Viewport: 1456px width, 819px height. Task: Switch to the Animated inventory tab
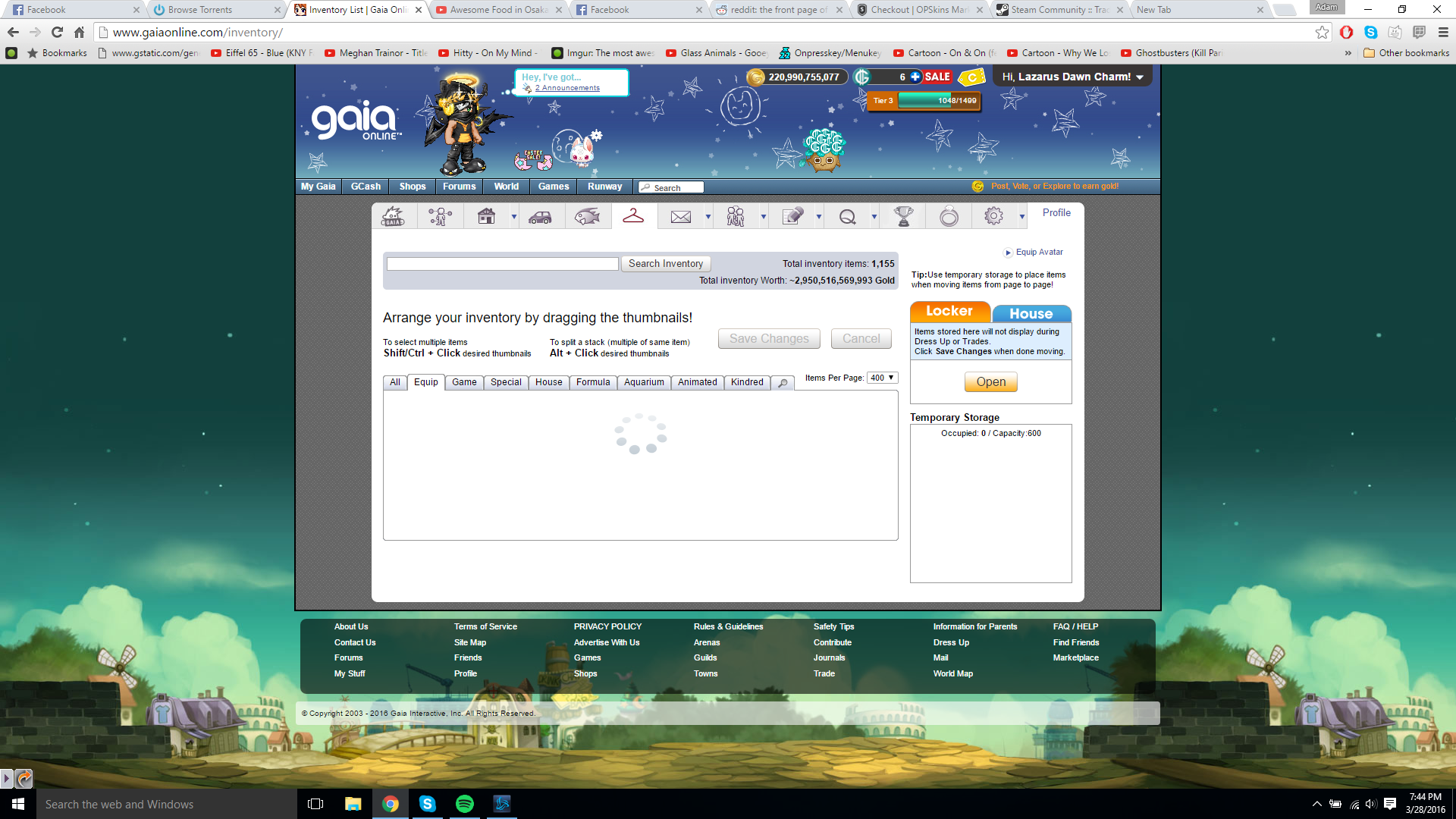697,382
